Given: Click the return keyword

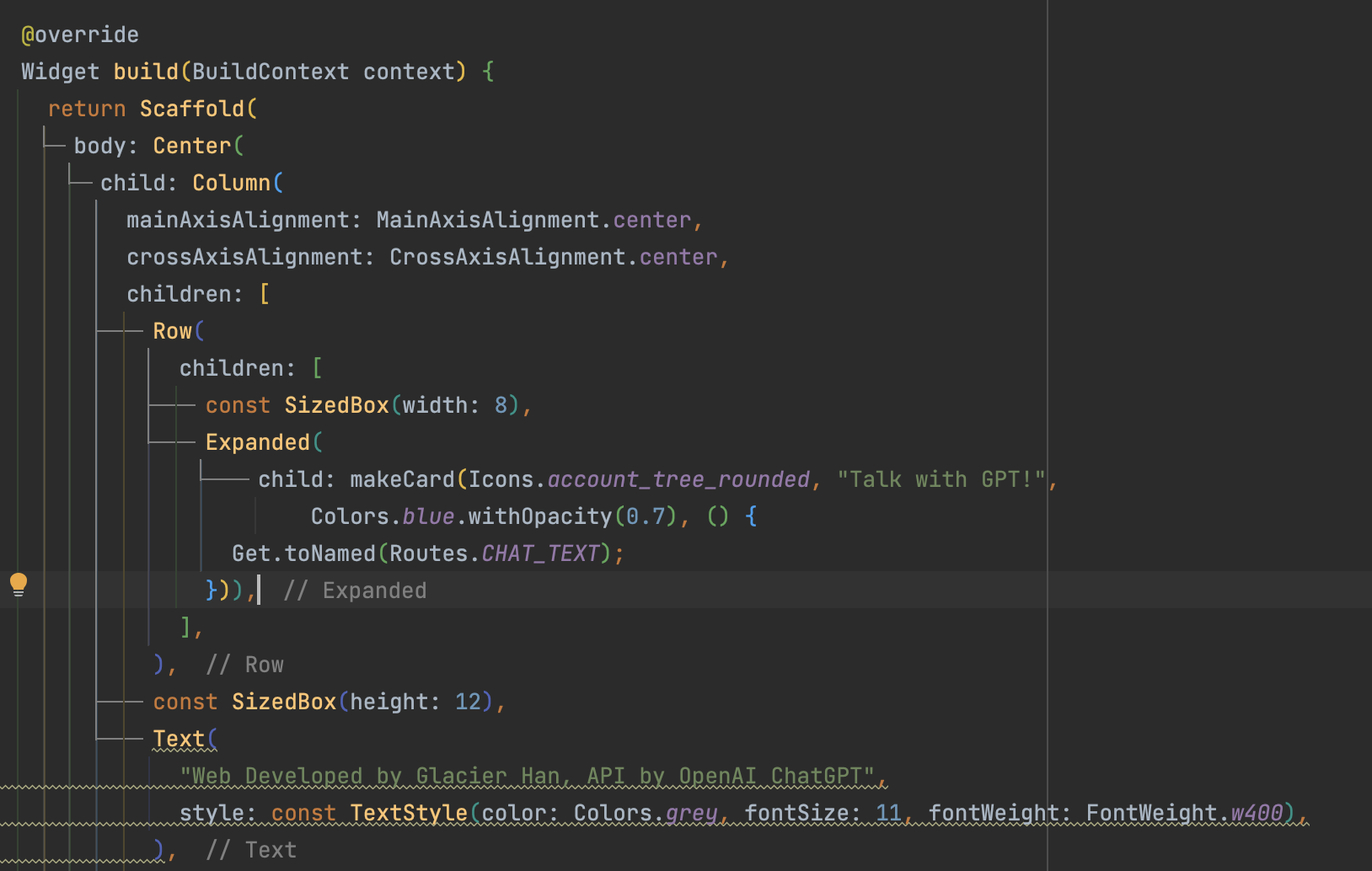Looking at the screenshot, I should (87, 109).
